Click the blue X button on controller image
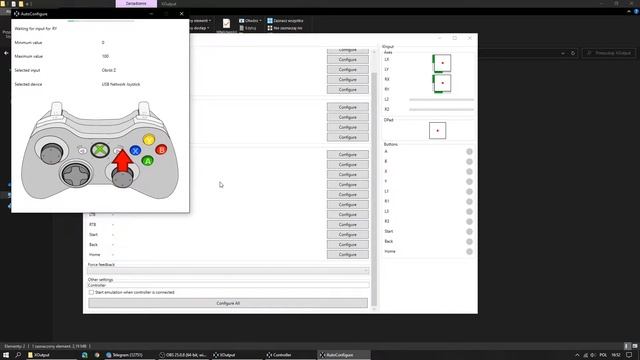Viewport: 640px width, 360px height. pyautogui.click(x=136, y=151)
